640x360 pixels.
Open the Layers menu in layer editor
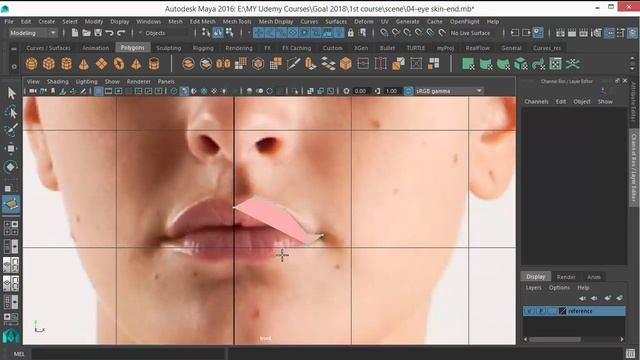pos(533,287)
